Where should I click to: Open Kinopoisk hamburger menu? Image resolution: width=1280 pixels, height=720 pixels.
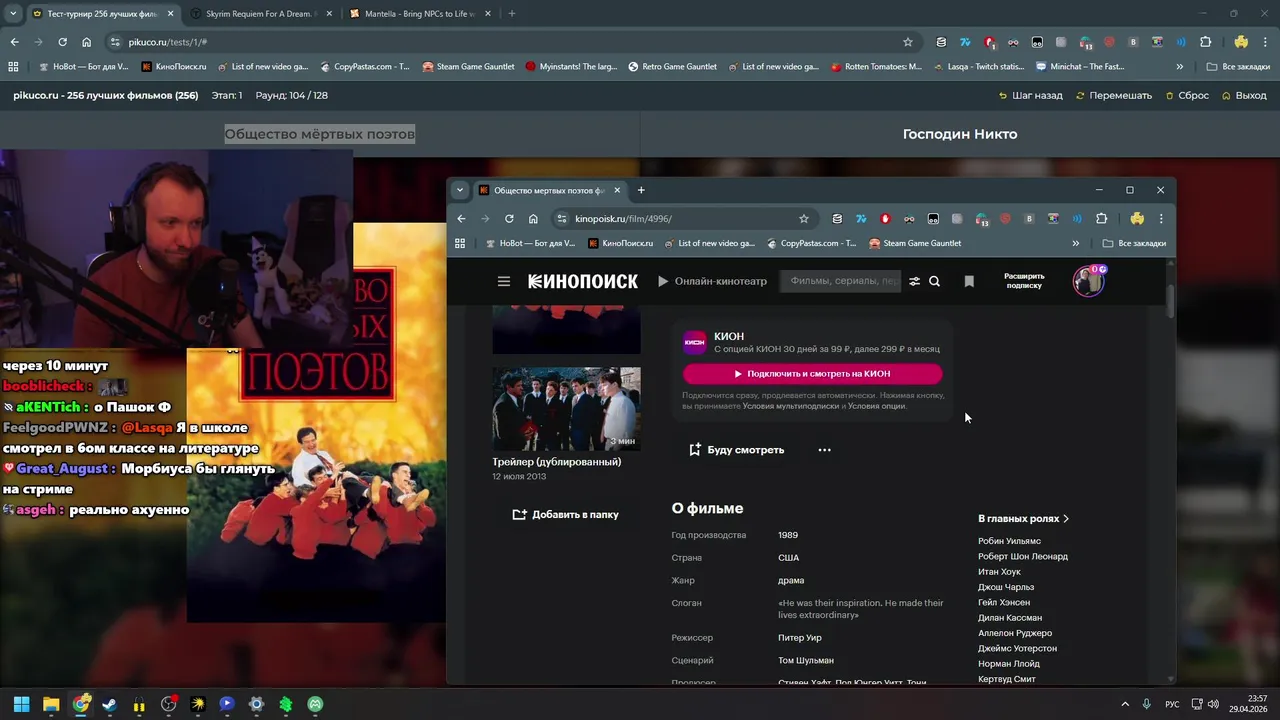point(504,281)
